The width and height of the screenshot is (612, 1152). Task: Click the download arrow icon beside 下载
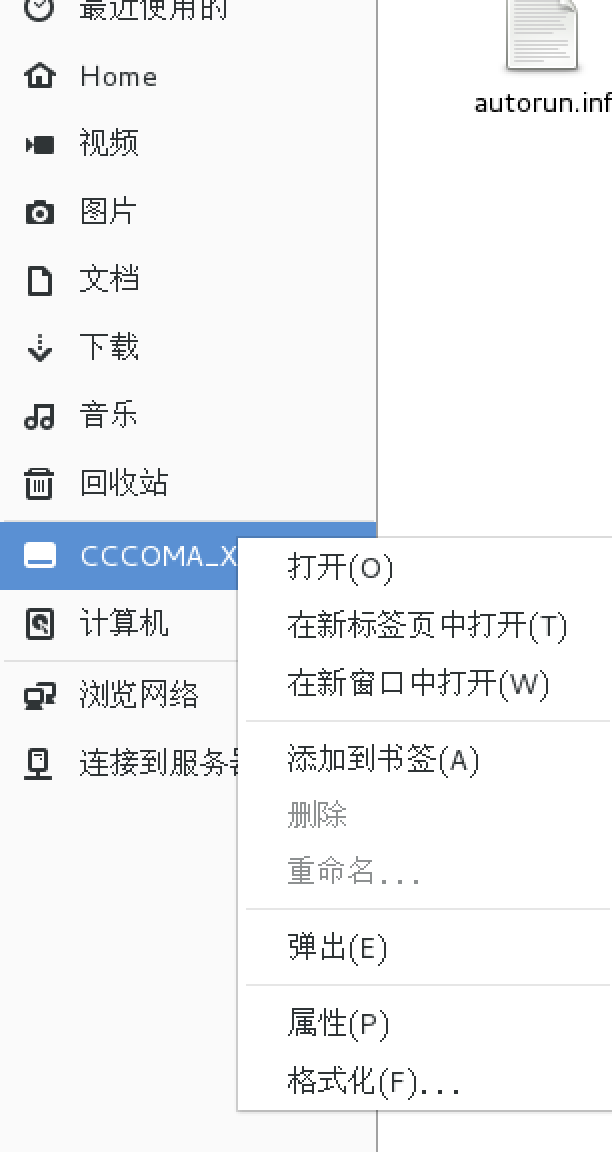40,348
